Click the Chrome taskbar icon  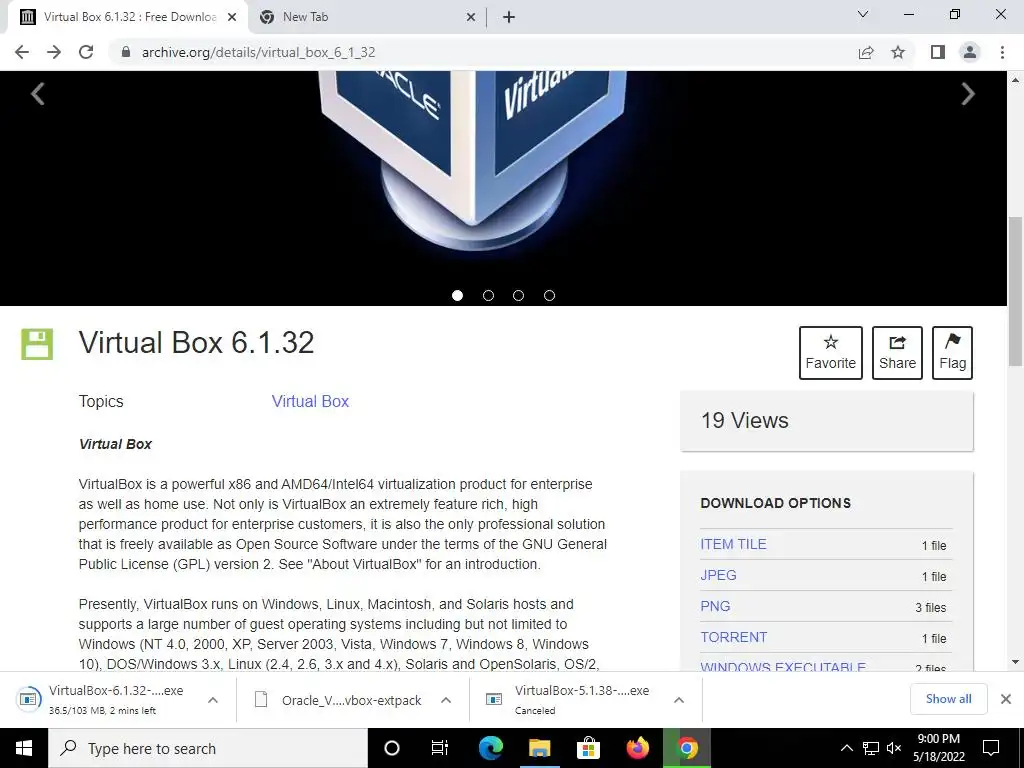(687, 748)
